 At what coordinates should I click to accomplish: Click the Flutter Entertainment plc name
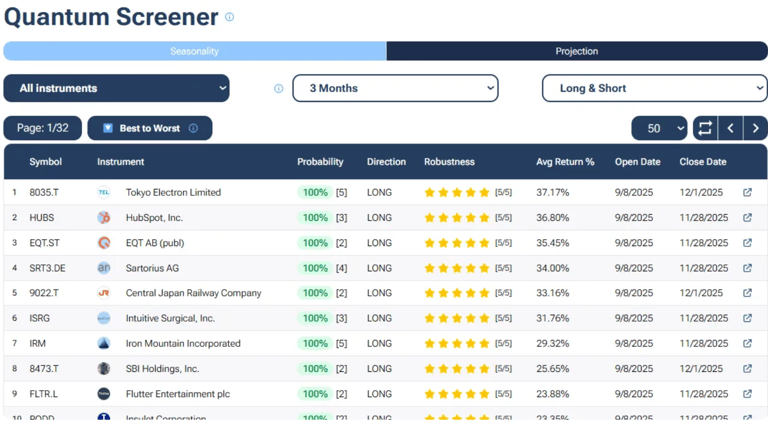tap(178, 394)
